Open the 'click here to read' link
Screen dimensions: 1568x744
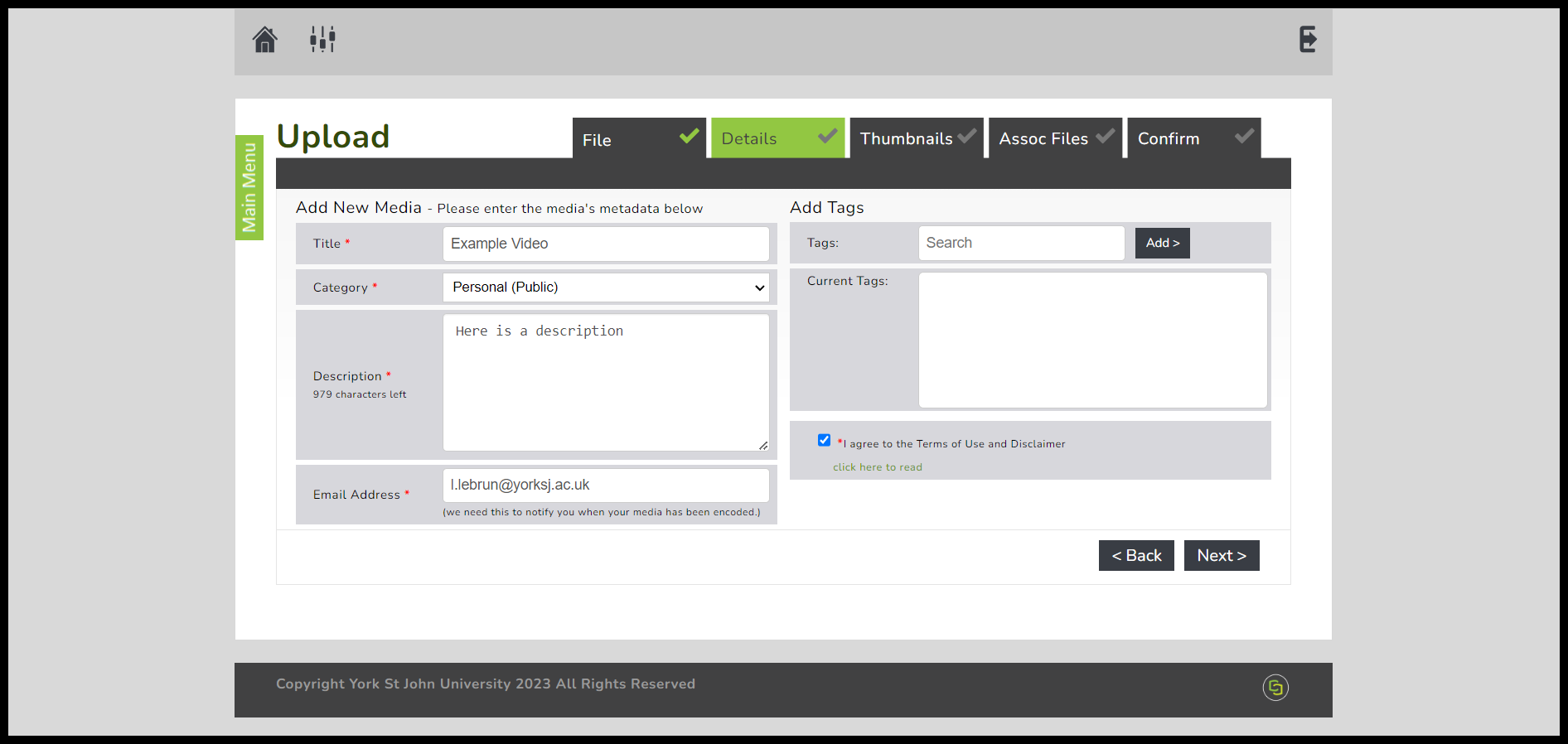click(x=878, y=467)
